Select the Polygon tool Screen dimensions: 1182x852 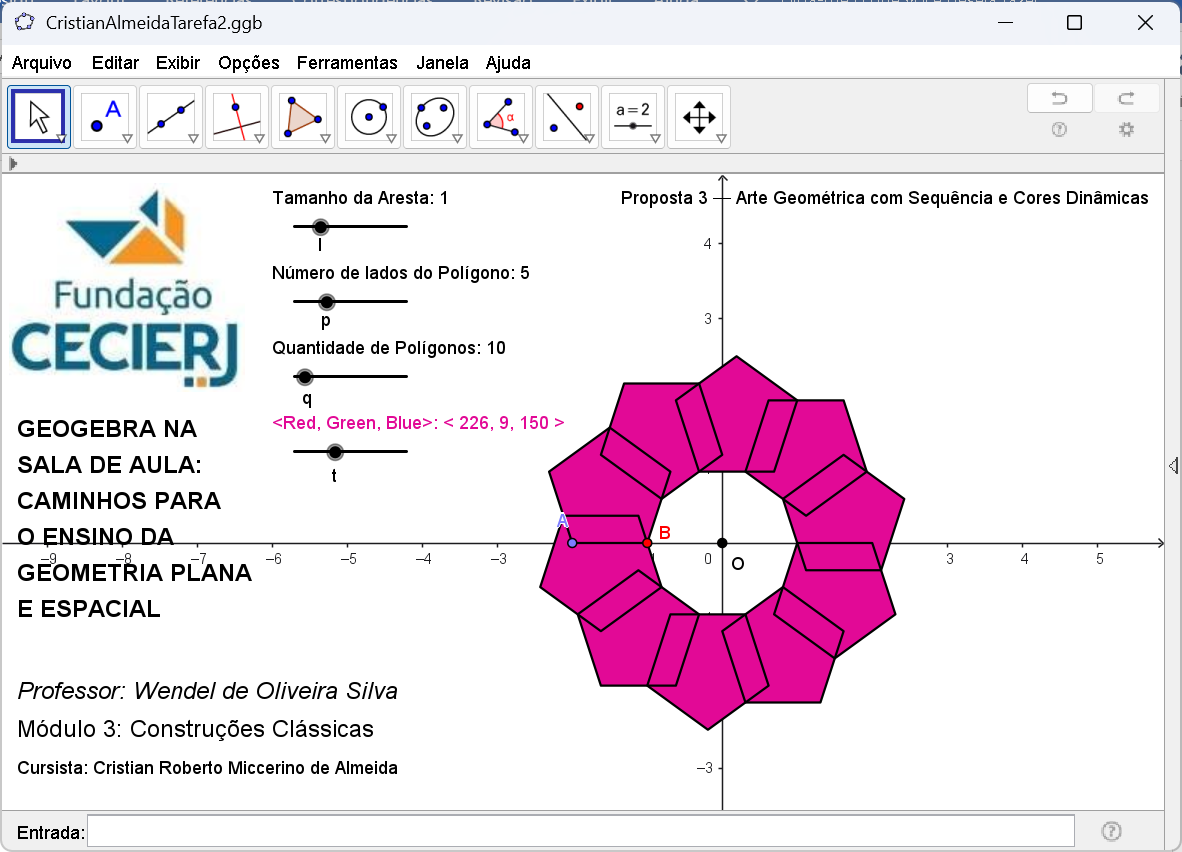[x=303, y=117]
